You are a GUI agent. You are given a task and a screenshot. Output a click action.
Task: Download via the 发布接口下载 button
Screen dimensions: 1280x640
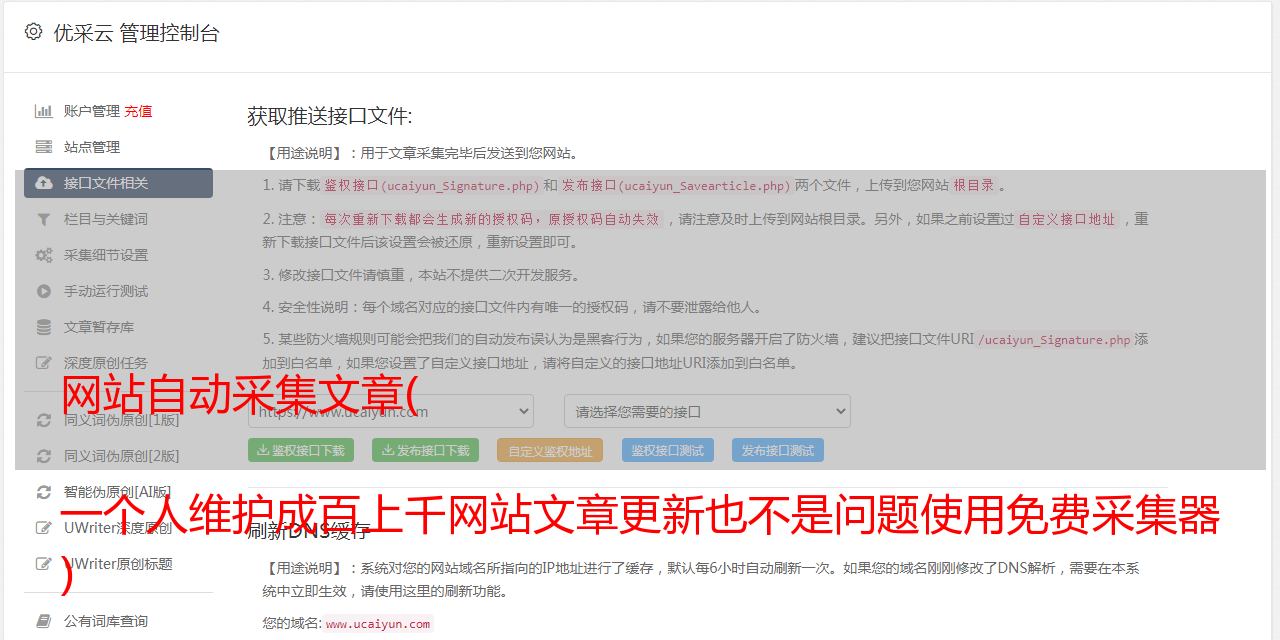coord(425,450)
